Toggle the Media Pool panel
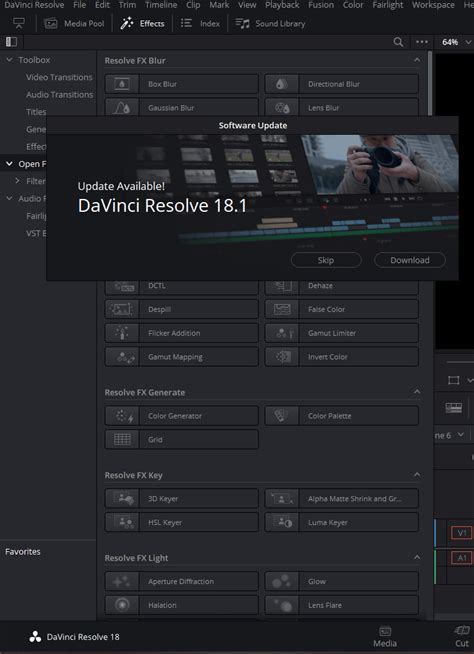The image size is (474, 654). 74,23
